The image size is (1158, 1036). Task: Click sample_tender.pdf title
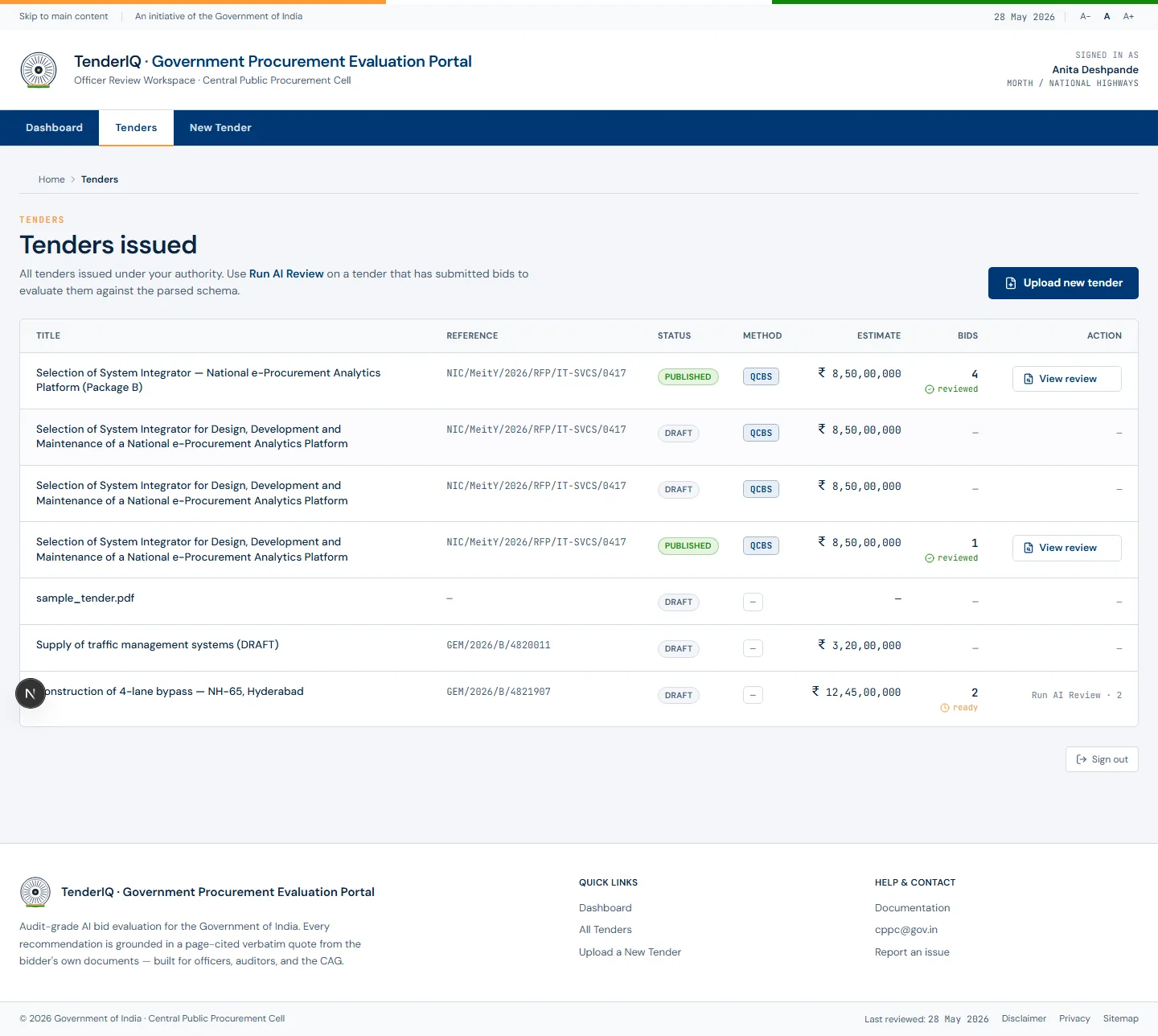tap(85, 598)
